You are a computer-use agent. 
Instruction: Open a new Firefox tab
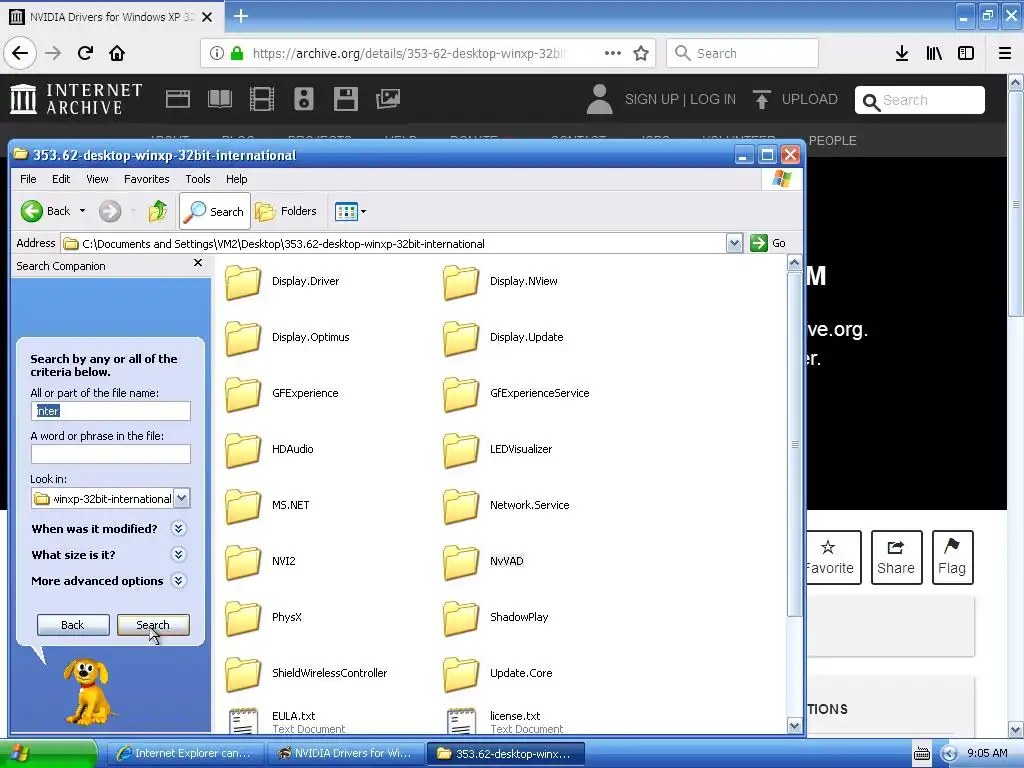click(x=240, y=16)
